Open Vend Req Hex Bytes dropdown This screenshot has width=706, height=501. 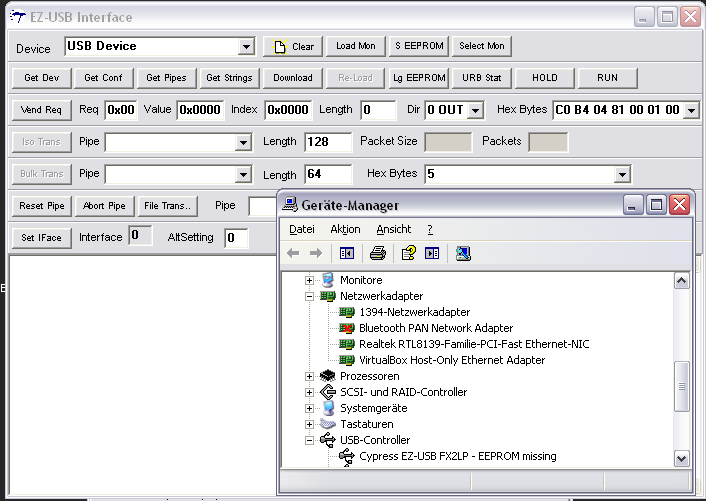point(691,110)
